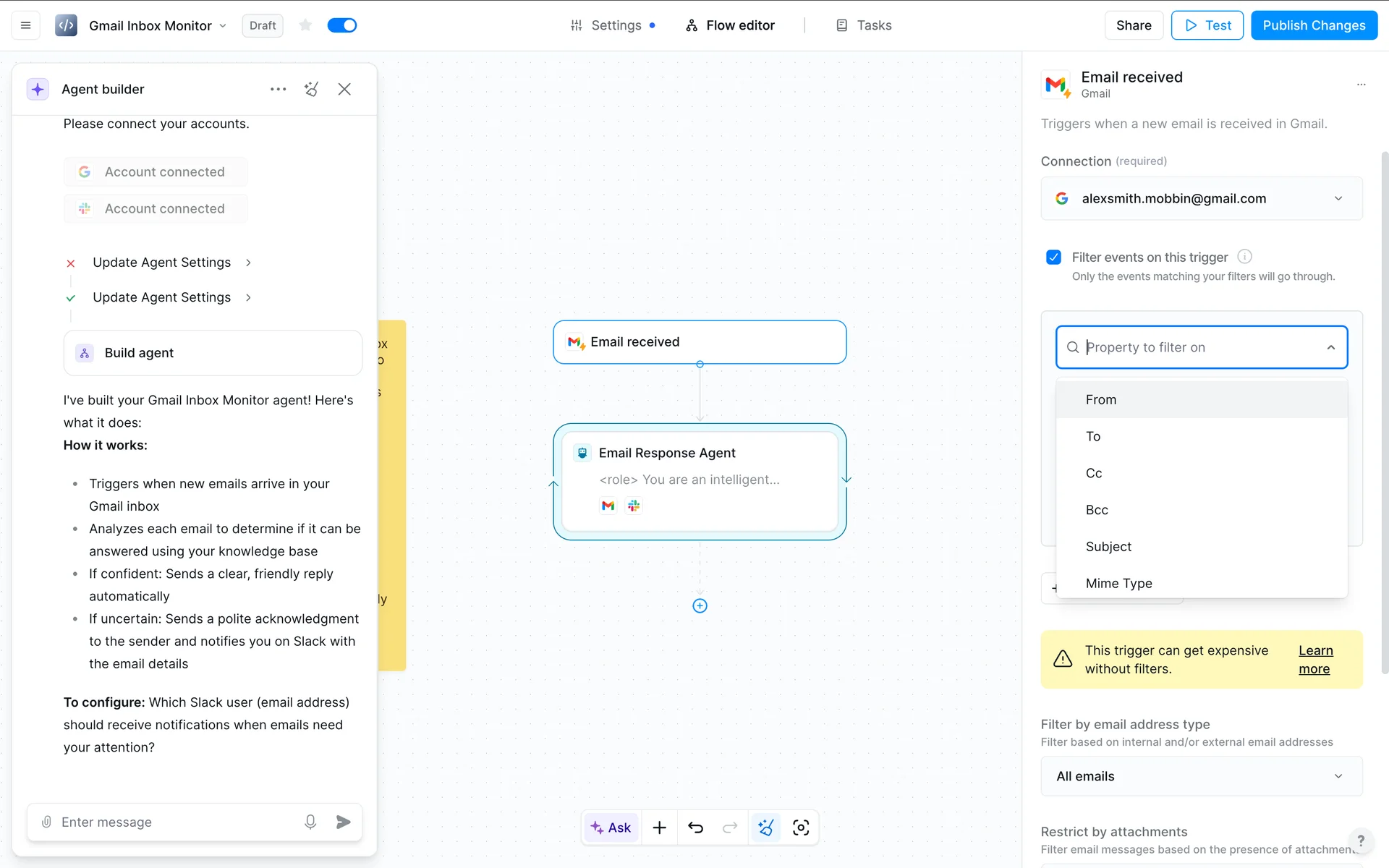Click the send message arrow icon
The width and height of the screenshot is (1389, 868).
coord(344,822)
